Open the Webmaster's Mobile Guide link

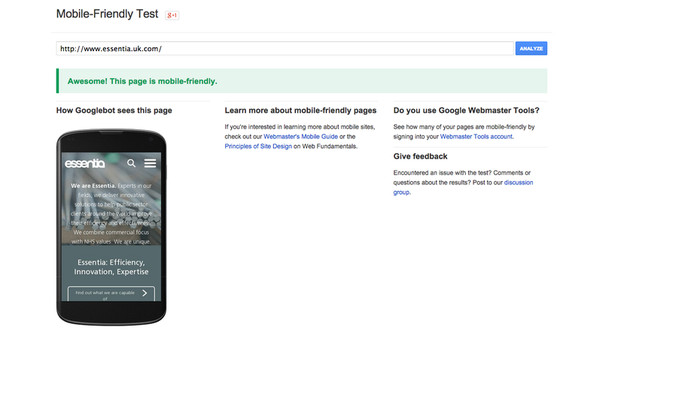pos(300,137)
